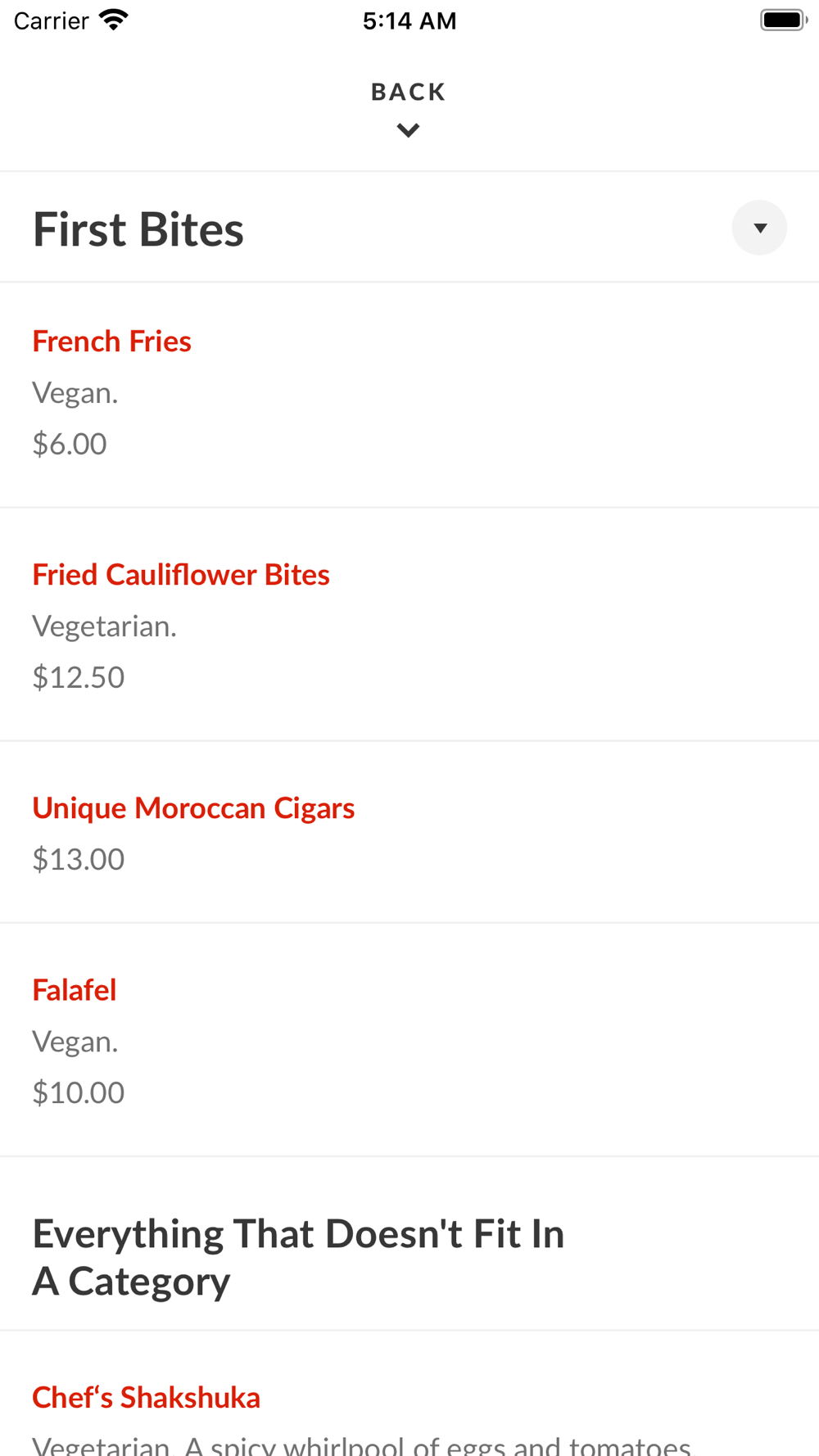Open the Chef's Shakshuka item
Screen dimensions: 819x1456
tap(147, 1398)
